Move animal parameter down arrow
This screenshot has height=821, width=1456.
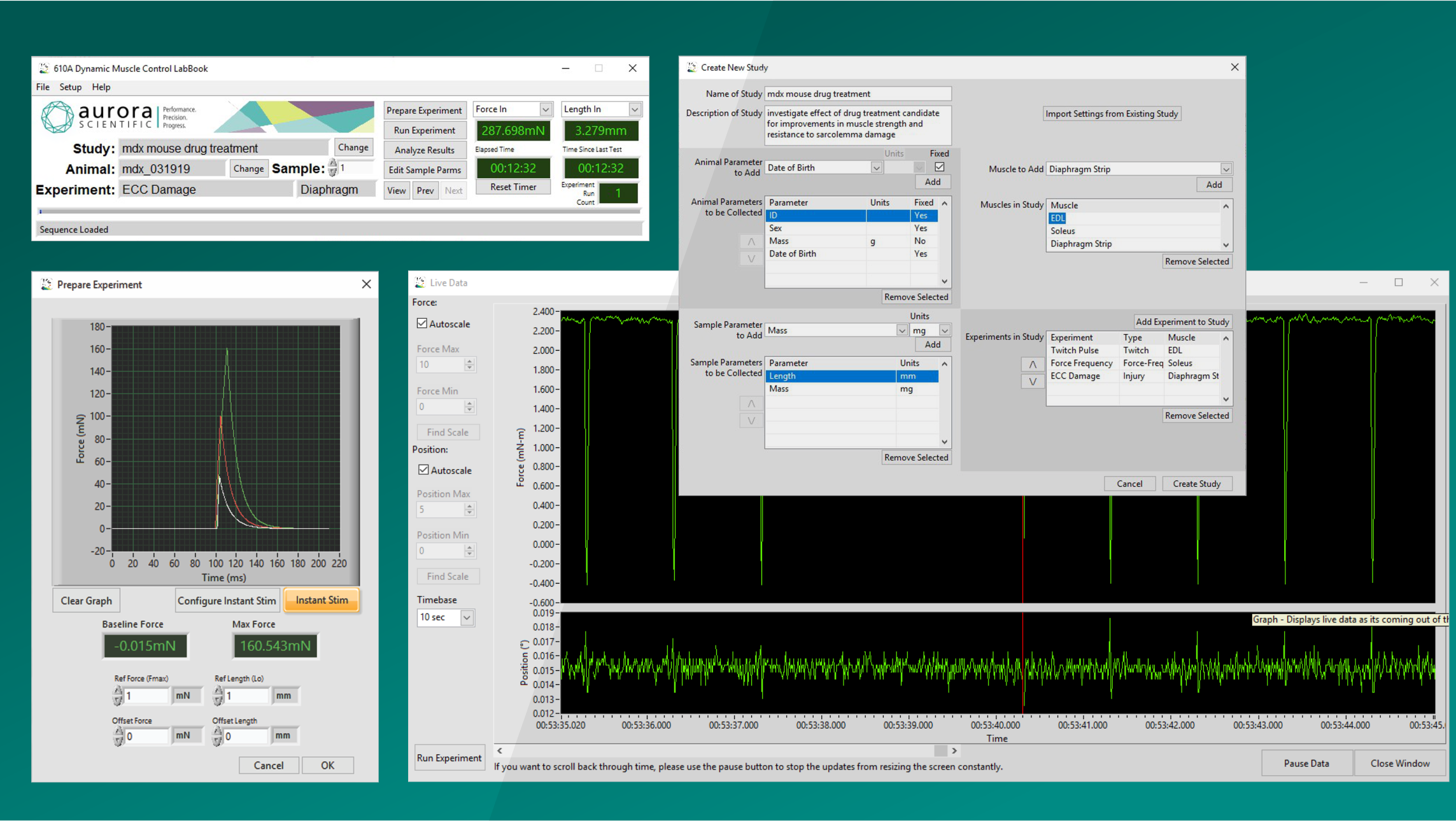(x=751, y=258)
